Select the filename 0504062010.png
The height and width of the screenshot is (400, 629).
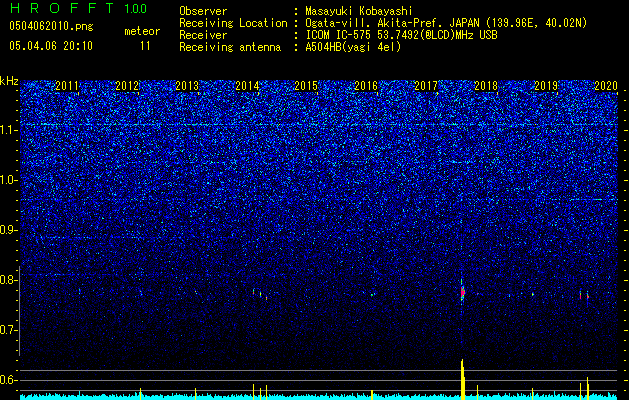pyautogui.click(x=51, y=27)
